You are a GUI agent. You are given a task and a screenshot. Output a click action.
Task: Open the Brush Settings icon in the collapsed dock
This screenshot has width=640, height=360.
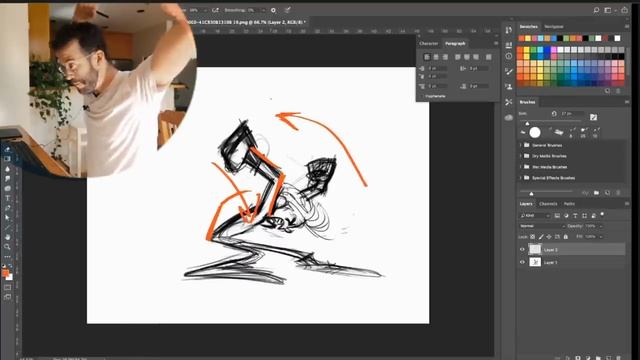pyautogui.click(x=509, y=71)
